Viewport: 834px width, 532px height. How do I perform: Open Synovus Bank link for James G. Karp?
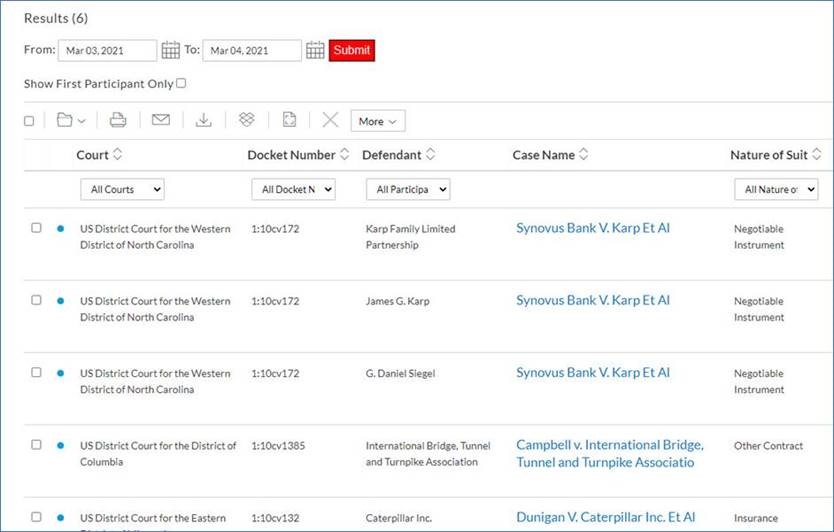coord(593,301)
